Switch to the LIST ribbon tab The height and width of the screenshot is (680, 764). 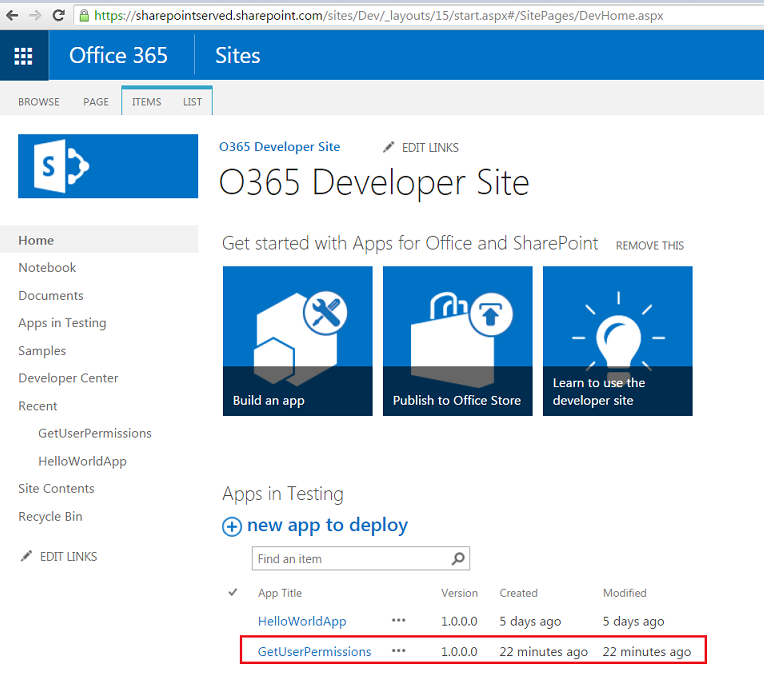pos(192,102)
